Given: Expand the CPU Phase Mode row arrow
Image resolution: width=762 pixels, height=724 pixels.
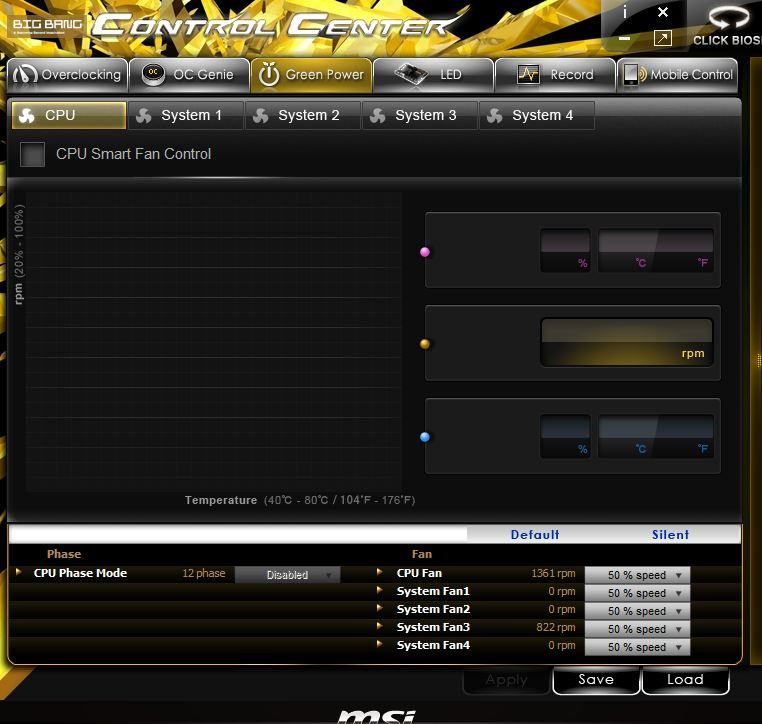Looking at the screenshot, I should pyautogui.click(x=18, y=572).
